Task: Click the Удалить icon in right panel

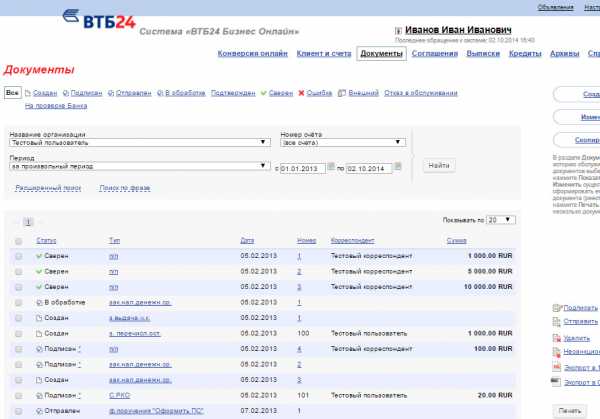Action: [x=556, y=338]
